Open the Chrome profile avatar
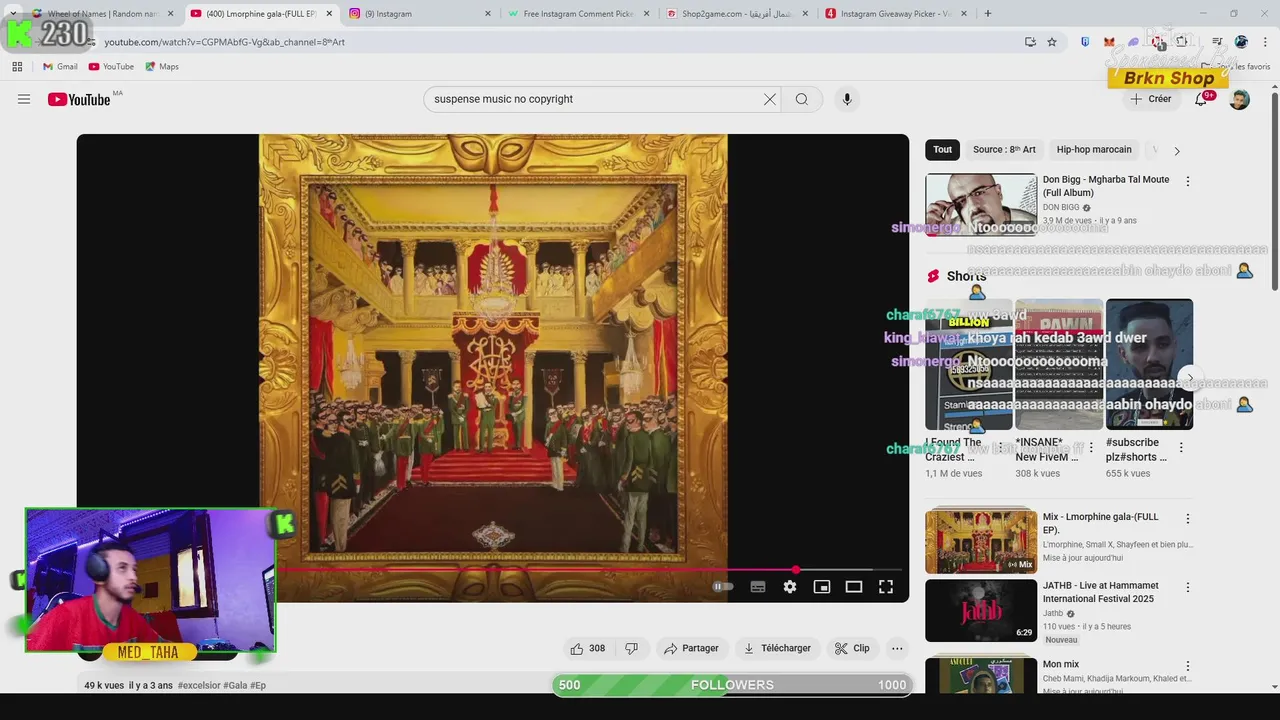The image size is (1280, 720). [x=1241, y=42]
